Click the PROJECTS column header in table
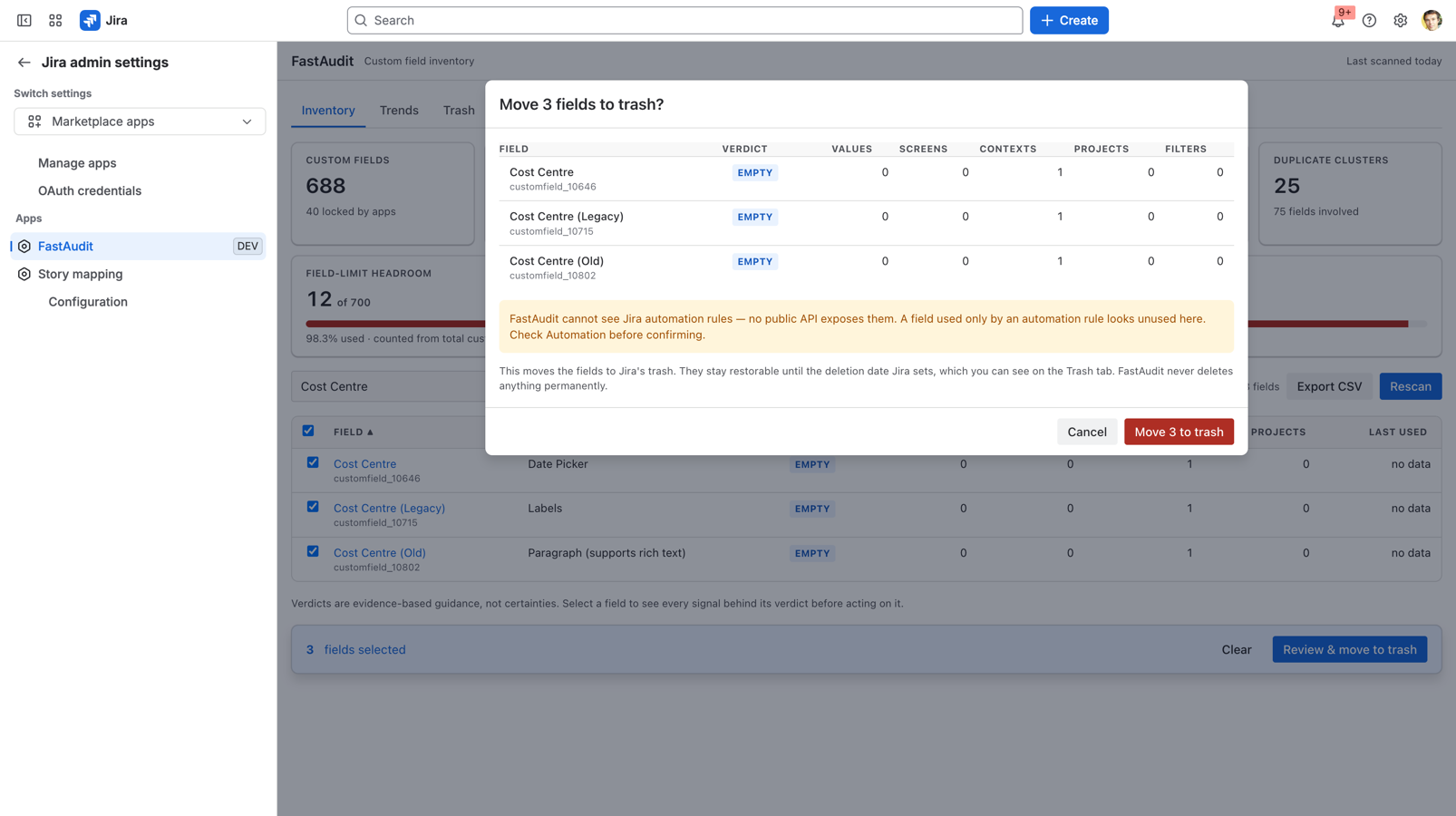1456x816 pixels. click(x=1278, y=432)
